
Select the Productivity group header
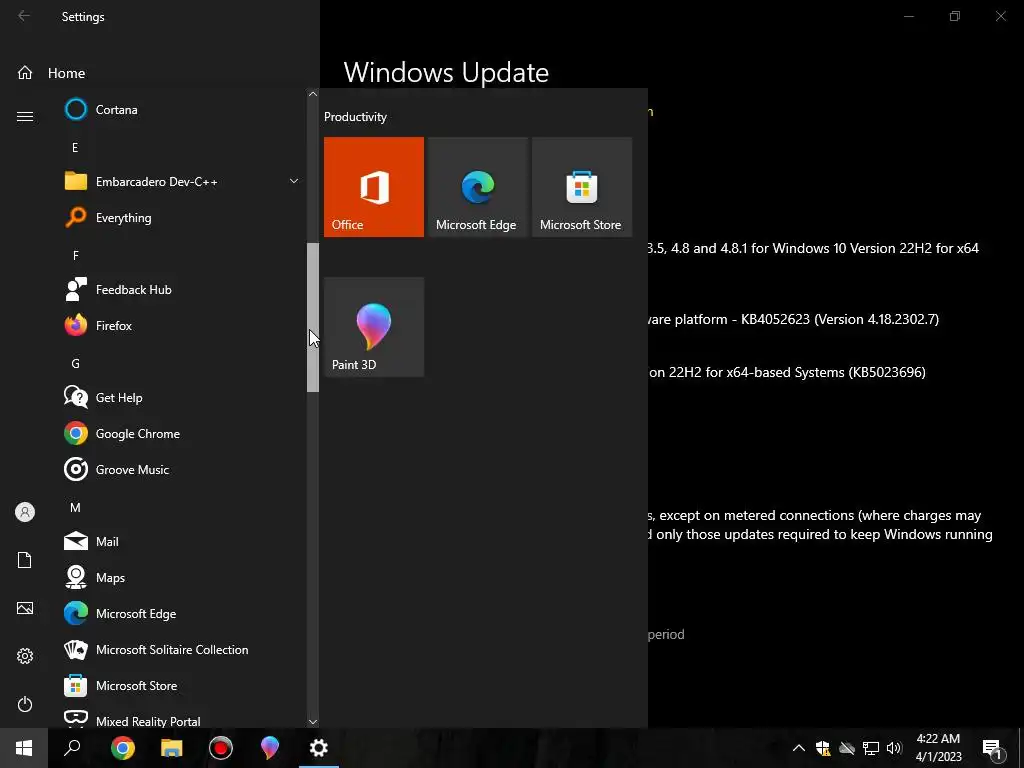click(x=355, y=117)
